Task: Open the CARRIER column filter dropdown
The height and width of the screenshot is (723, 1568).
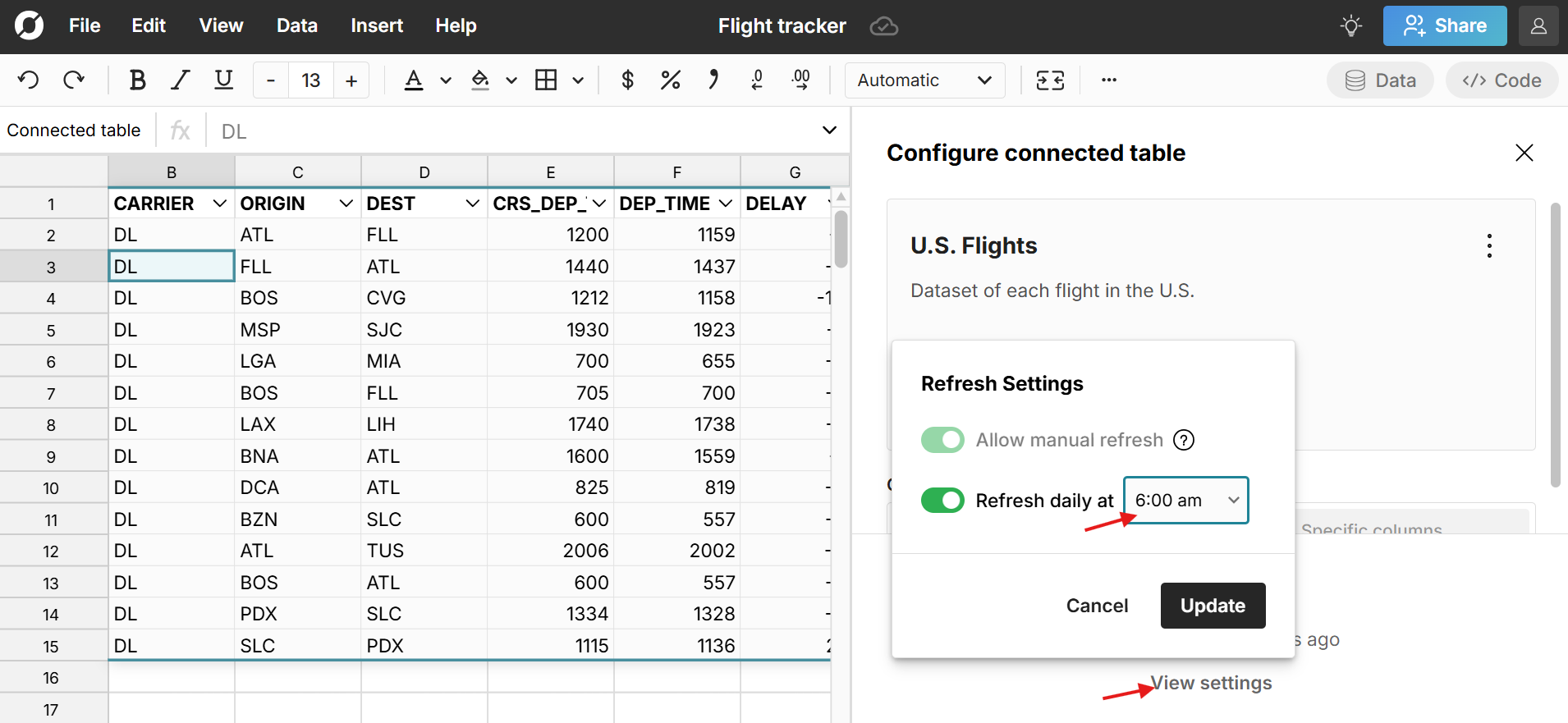Action: click(x=219, y=204)
